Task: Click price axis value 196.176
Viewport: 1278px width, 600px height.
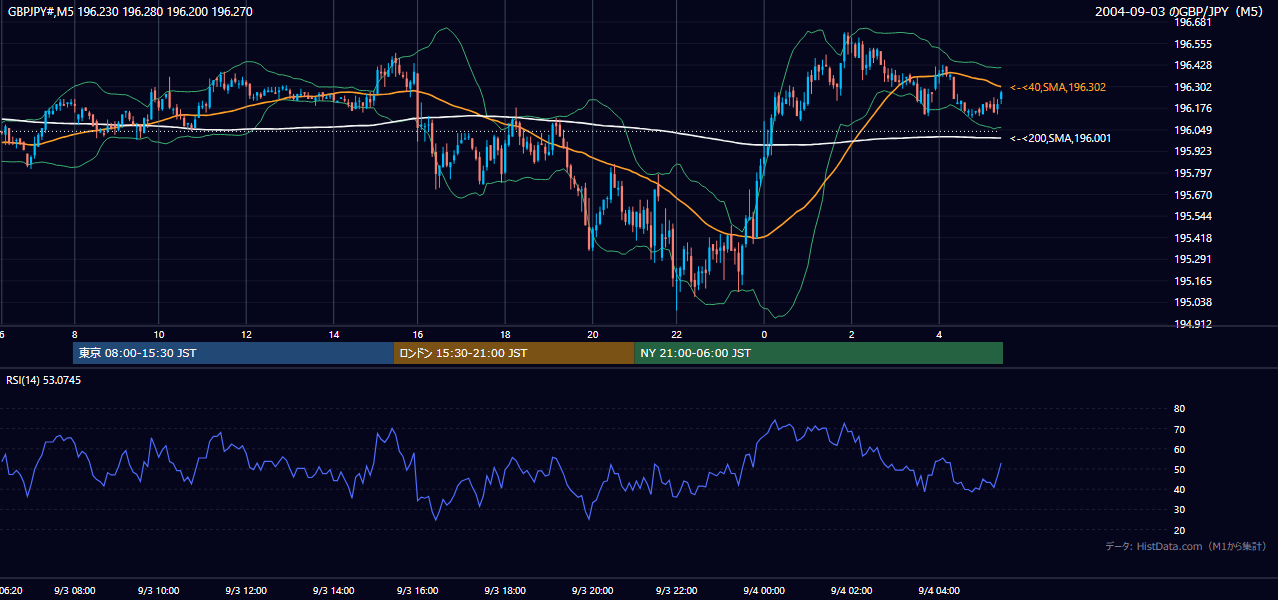Action: [x=1193, y=108]
